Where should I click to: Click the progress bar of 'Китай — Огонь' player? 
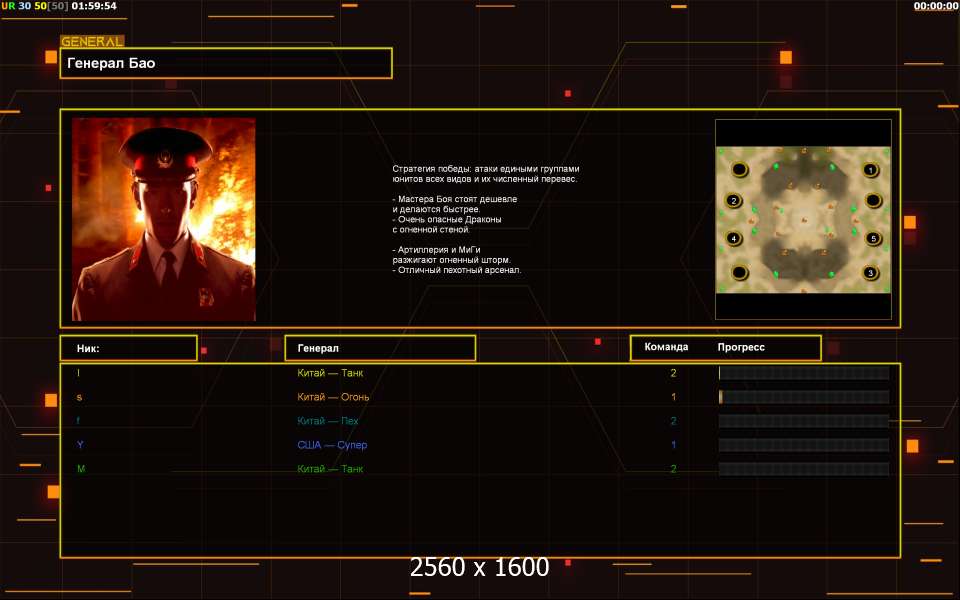pyautogui.click(x=803, y=397)
